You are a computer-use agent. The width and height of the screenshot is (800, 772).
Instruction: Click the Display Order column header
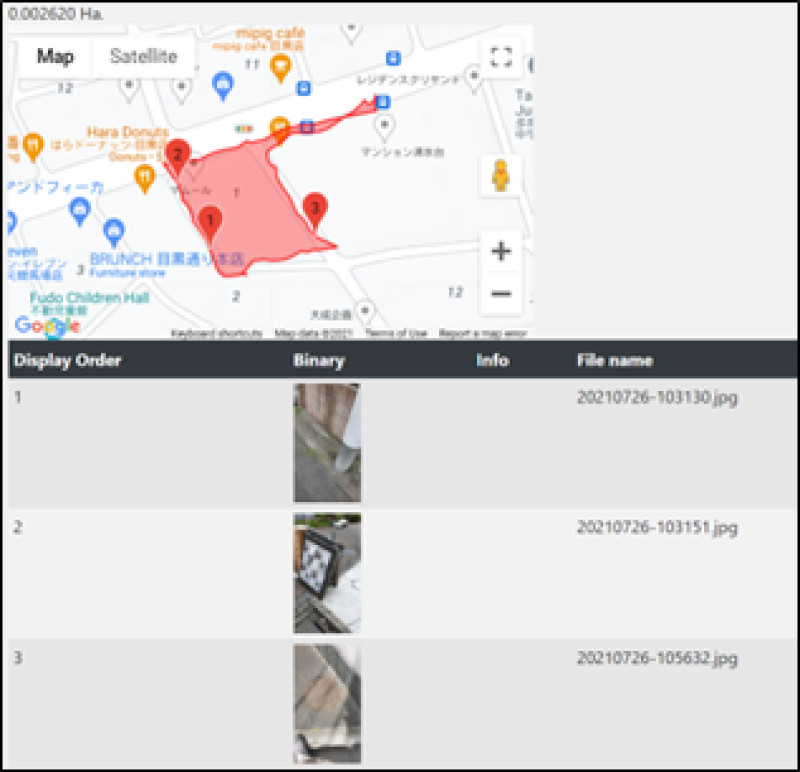pos(67,360)
